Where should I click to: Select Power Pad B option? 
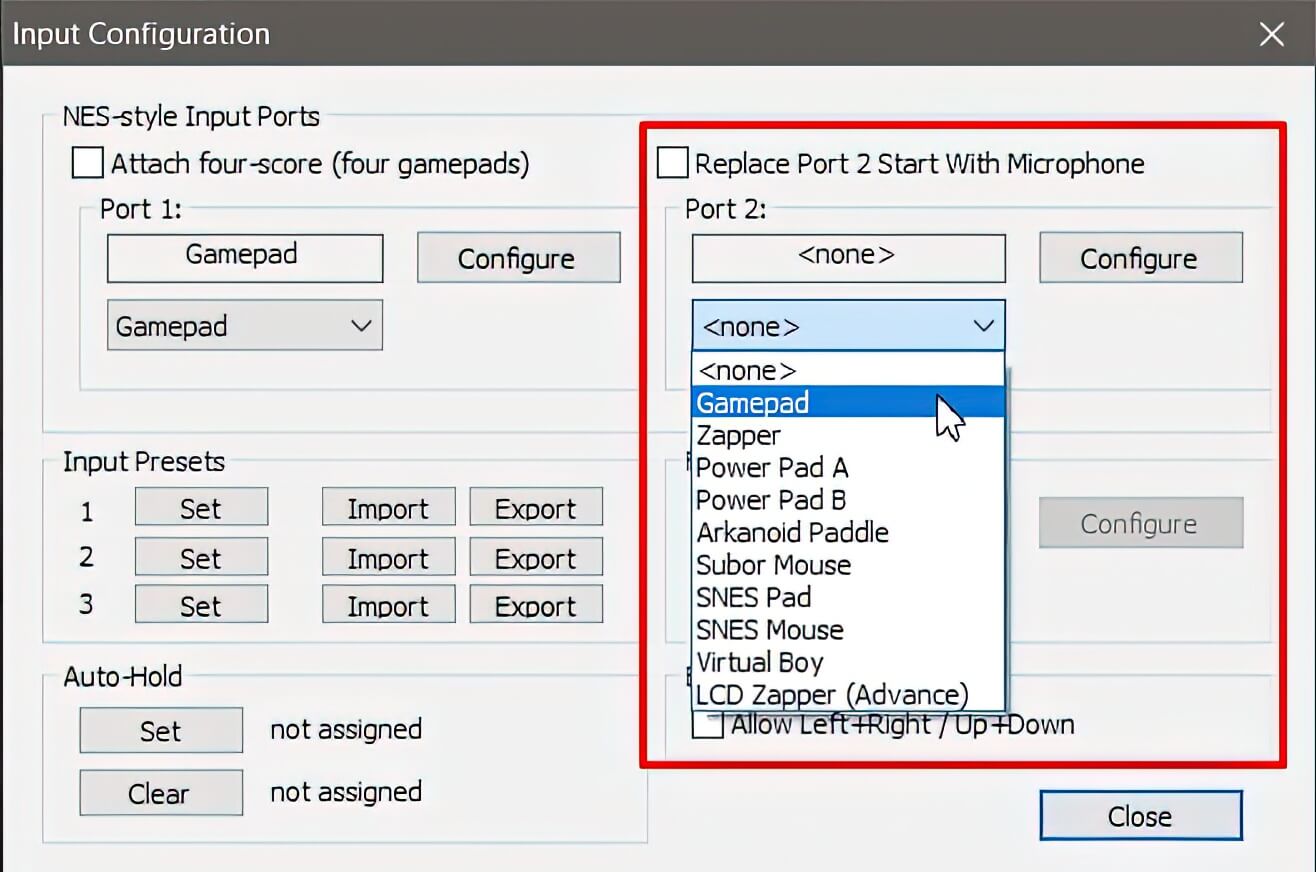click(x=771, y=500)
